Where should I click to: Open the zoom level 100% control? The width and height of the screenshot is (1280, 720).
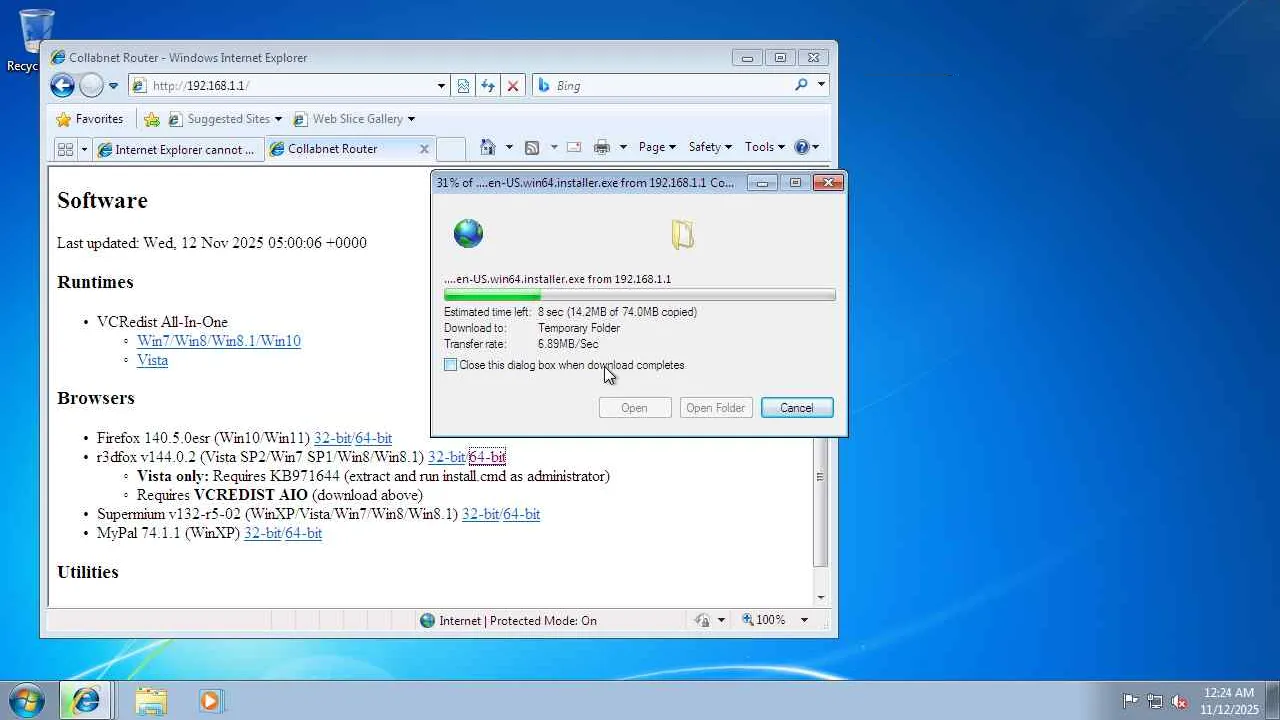point(764,621)
